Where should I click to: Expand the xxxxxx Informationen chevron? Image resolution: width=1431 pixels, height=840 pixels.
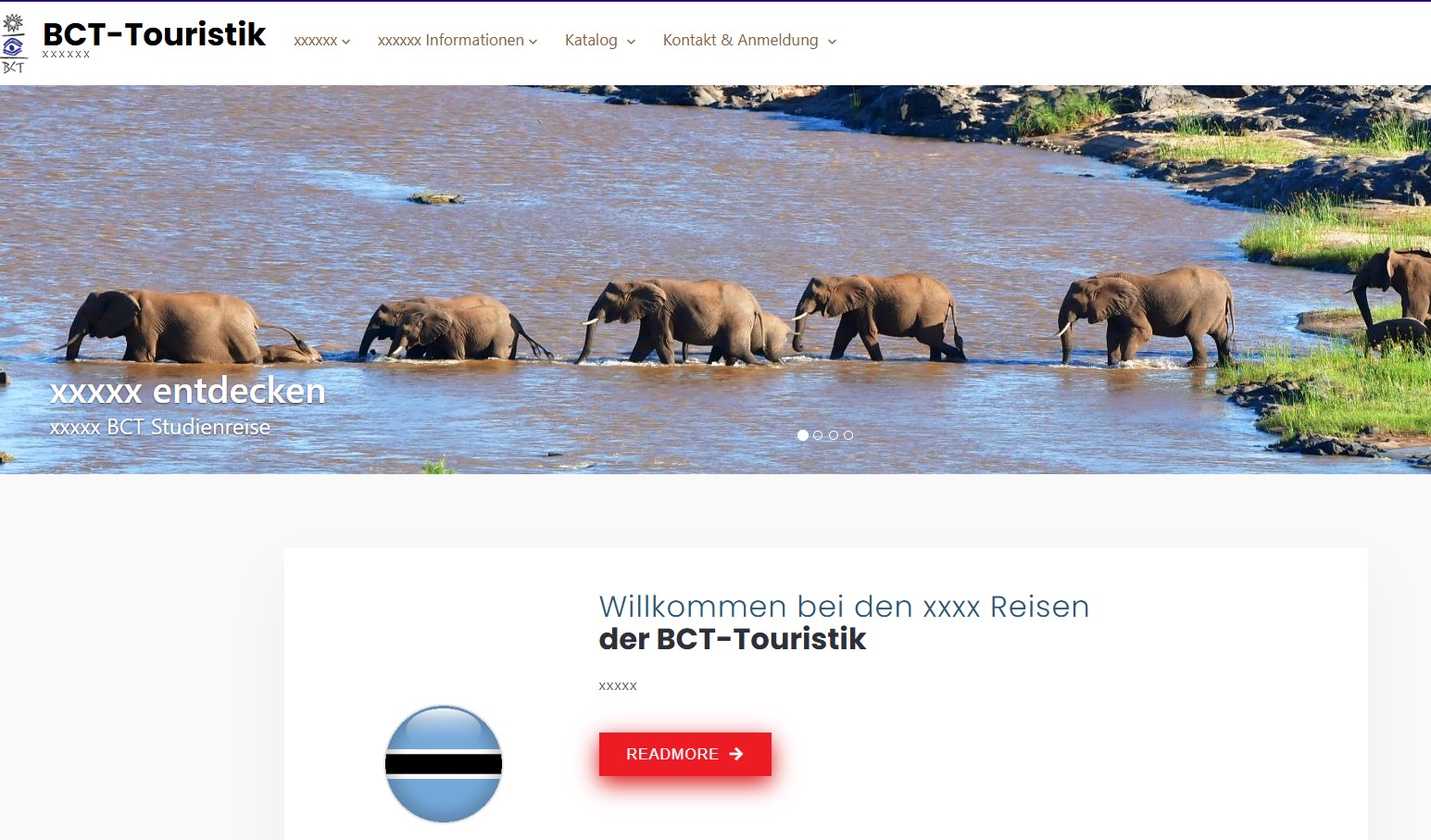[x=533, y=42]
